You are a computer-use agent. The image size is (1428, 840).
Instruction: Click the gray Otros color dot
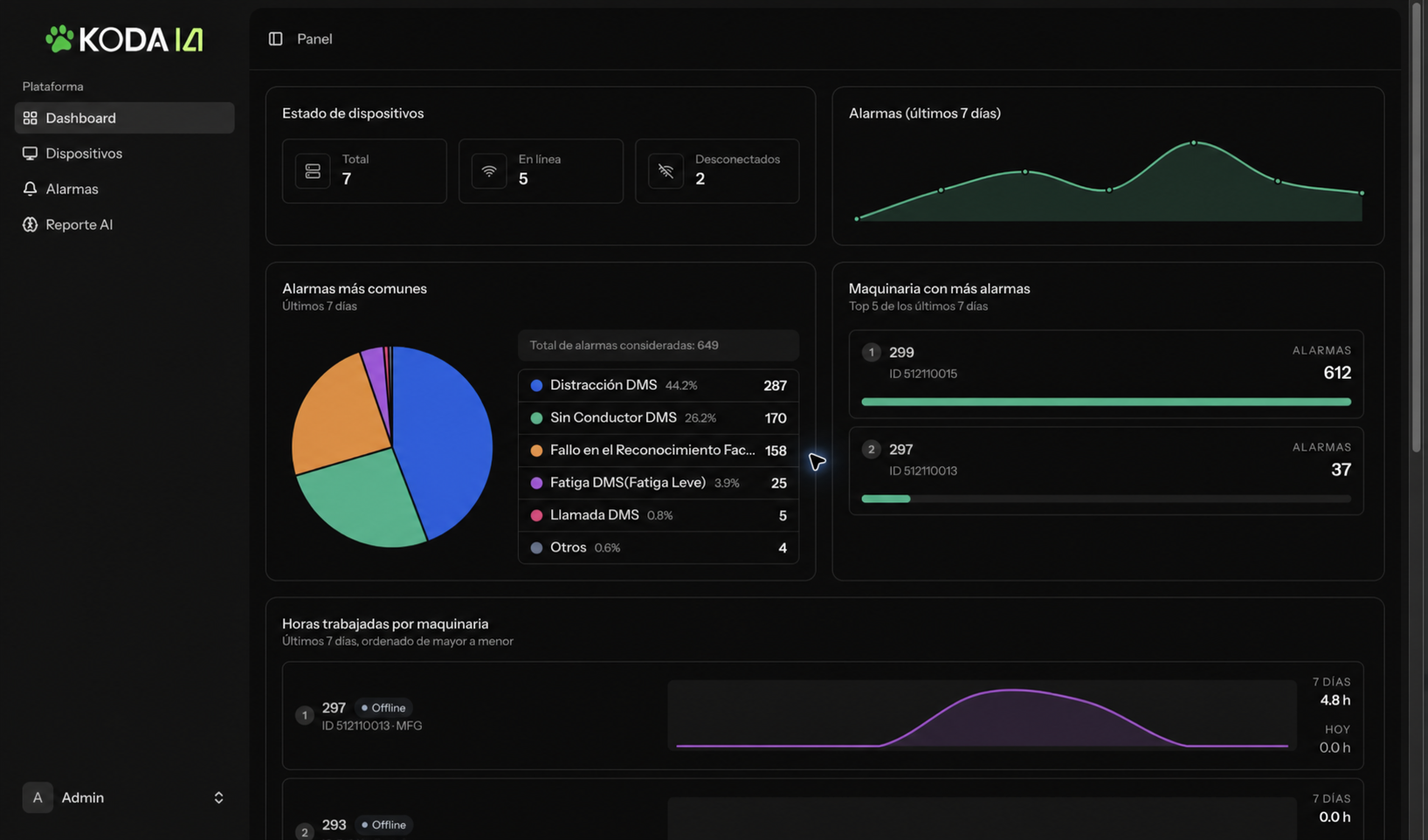(x=536, y=548)
